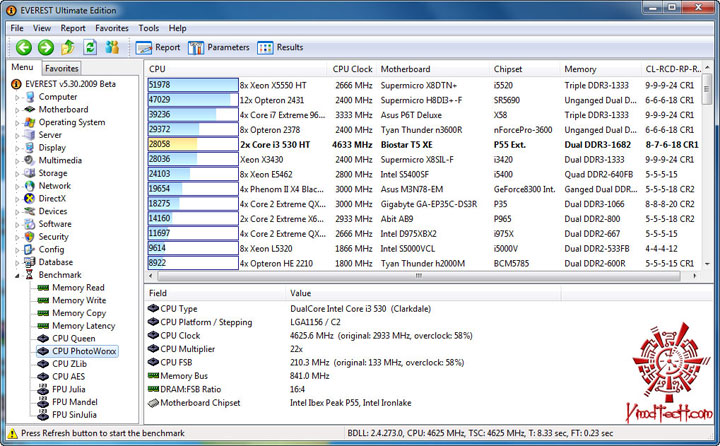
Task: Open the View menu
Action: click(x=42, y=28)
